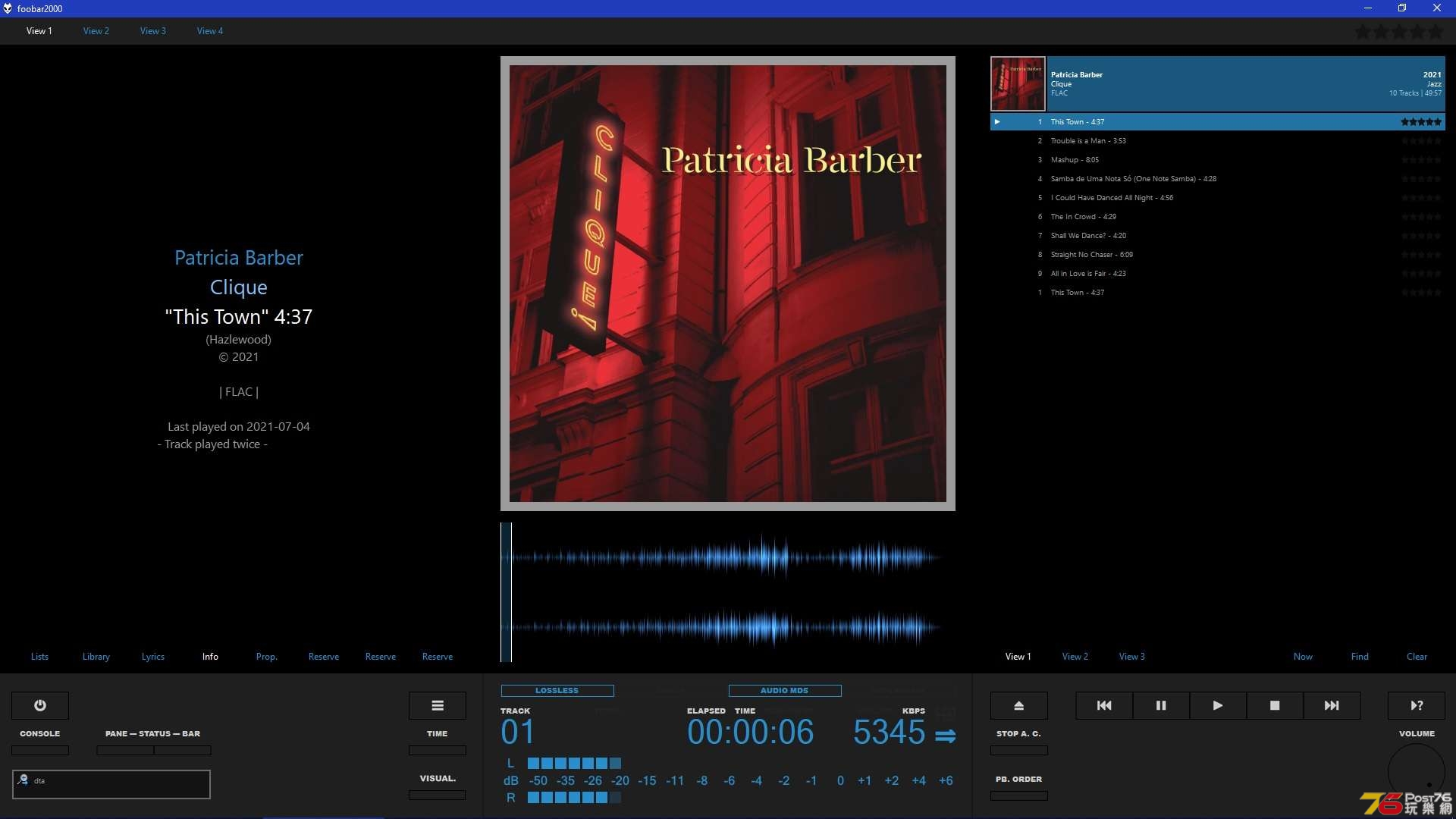Screen dimensions: 1456x819
Task: Click the Clear button under playlist
Action: 1417,657
